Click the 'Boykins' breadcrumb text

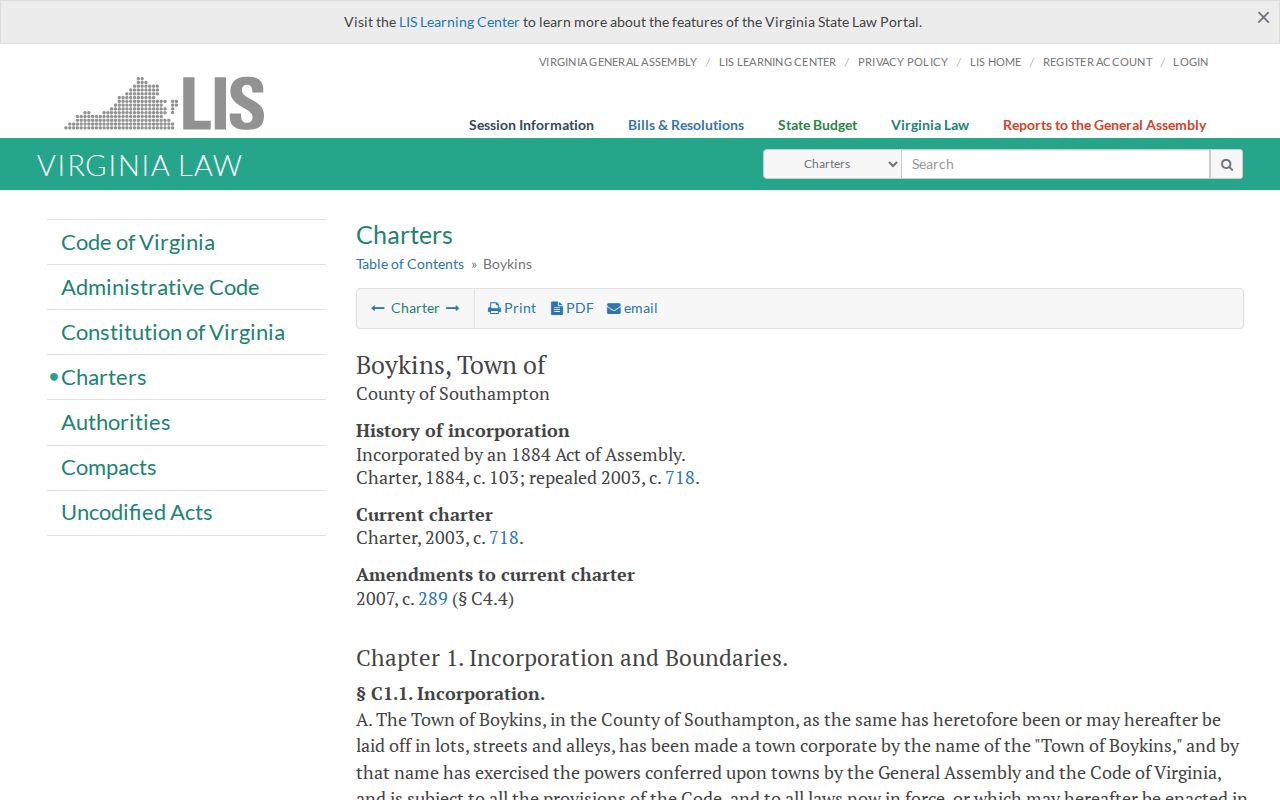pyautogui.click(x=507, y=264)
